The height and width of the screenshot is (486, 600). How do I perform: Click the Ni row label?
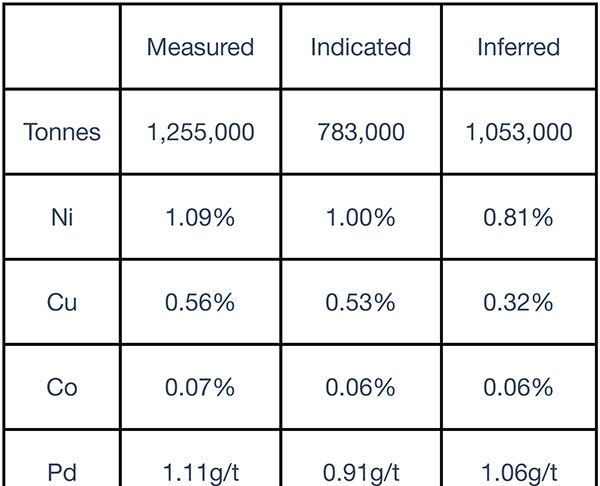(62, 217)
